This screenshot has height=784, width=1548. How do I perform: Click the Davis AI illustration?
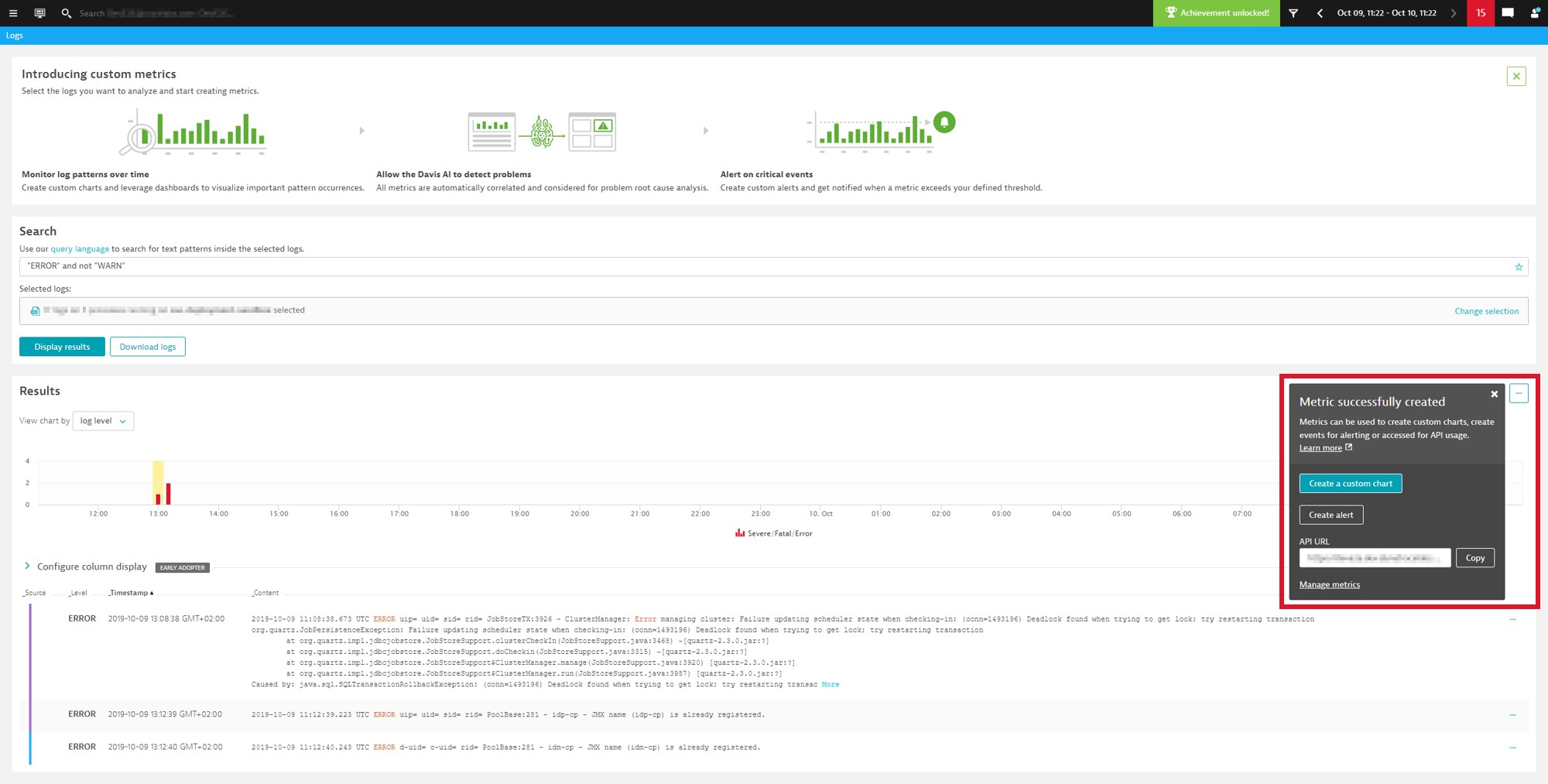point(542,132)
